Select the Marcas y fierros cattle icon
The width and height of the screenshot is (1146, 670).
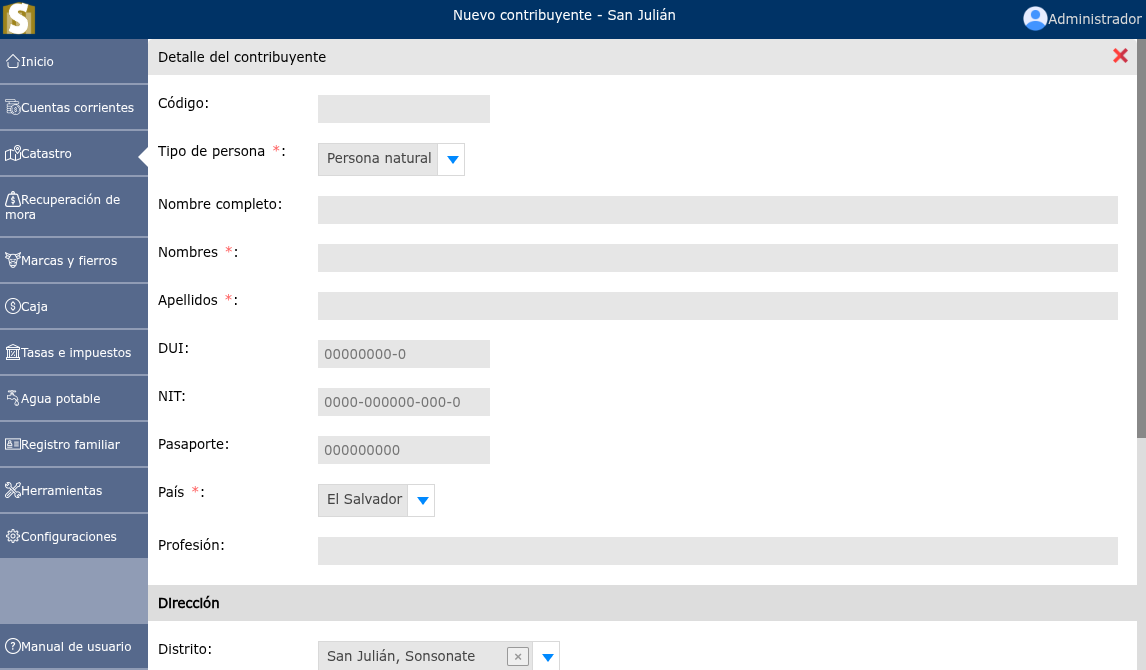point(13,260)
